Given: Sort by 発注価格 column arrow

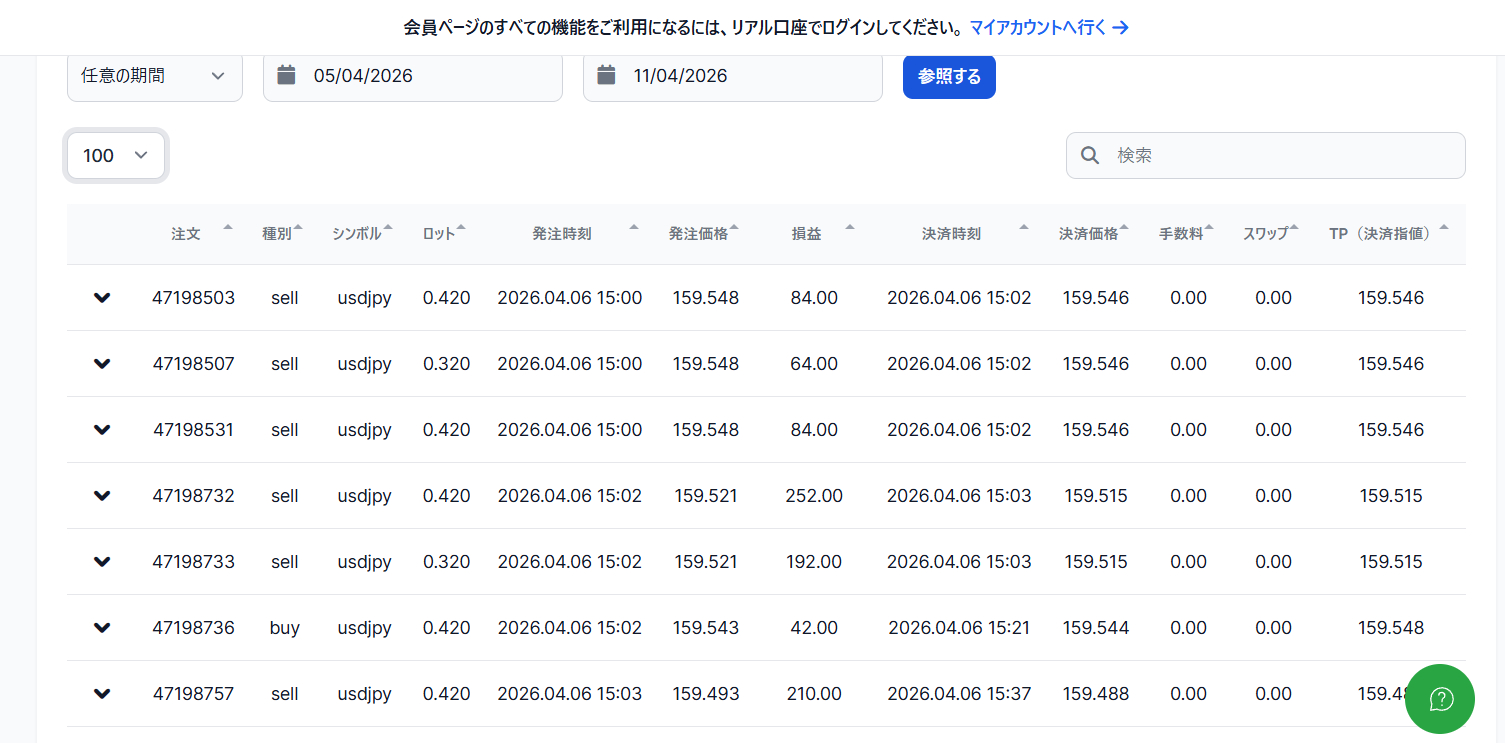Looking at the screenshot, I should tap(734, 228).
